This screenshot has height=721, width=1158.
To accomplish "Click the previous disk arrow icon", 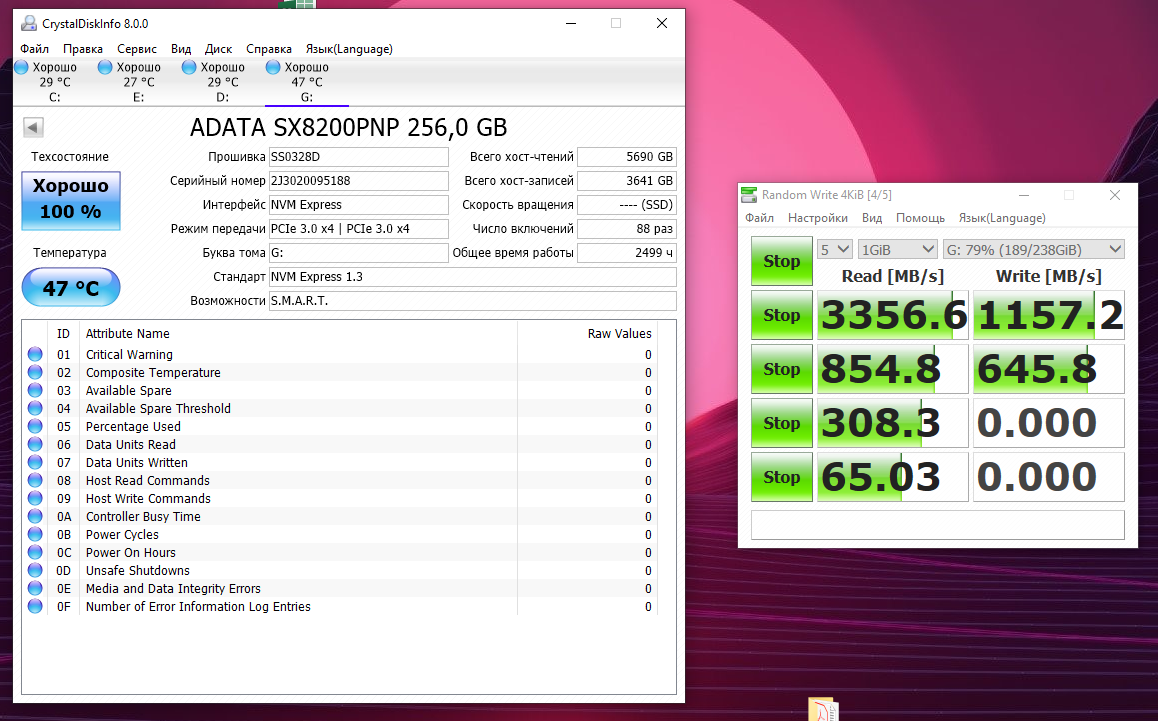I will (33, 127).
